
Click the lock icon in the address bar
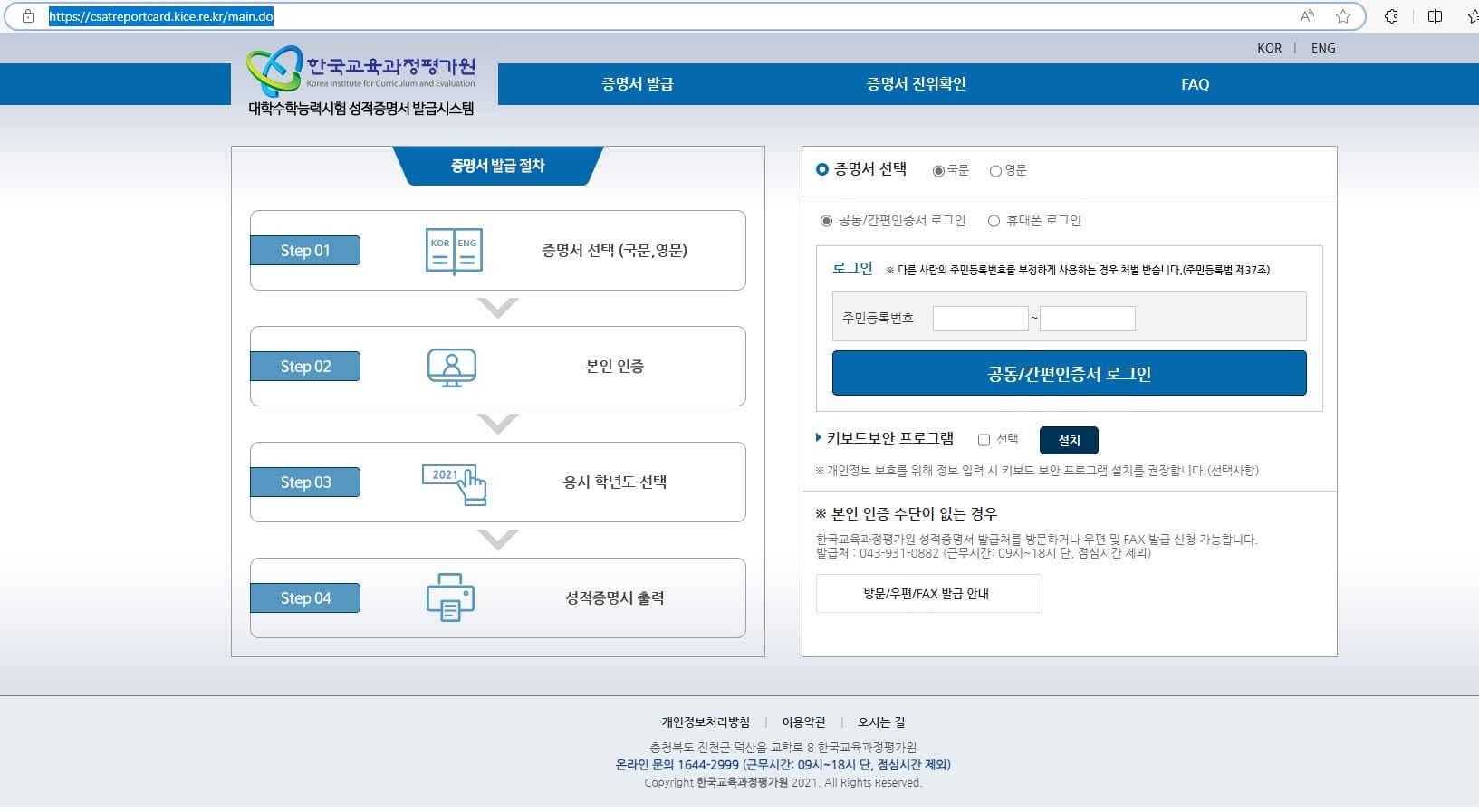(x=28, y=16)
